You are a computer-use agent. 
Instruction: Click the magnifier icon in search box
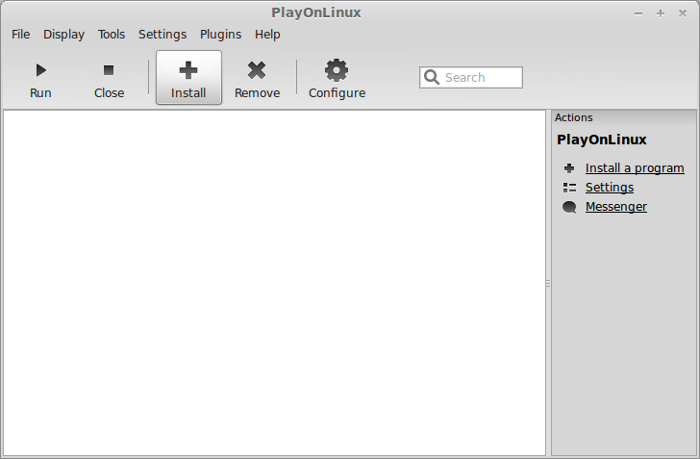431,77
